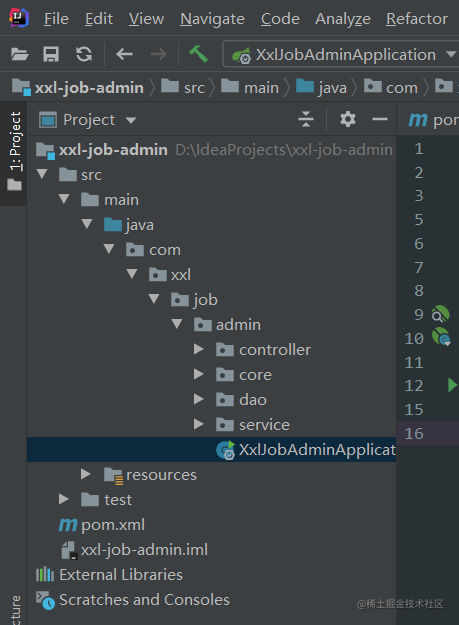This screenshot has height=625, width=459.
Task: Hide the Project panel with minus icon
Action: point(380,119)
